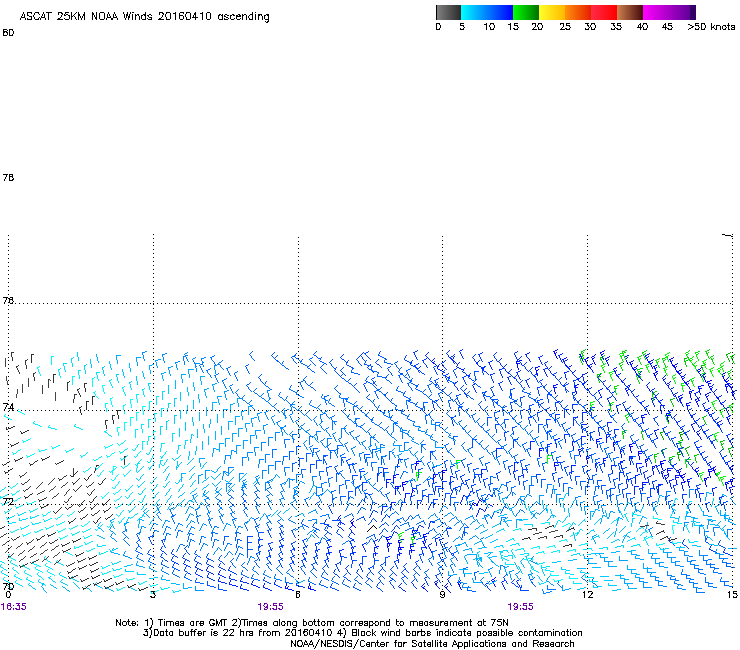Viewport: 740px width, 650px height.
Task: Click the 80 latitude label at top left
Action: pyautogui.click(x=8, y=33)
